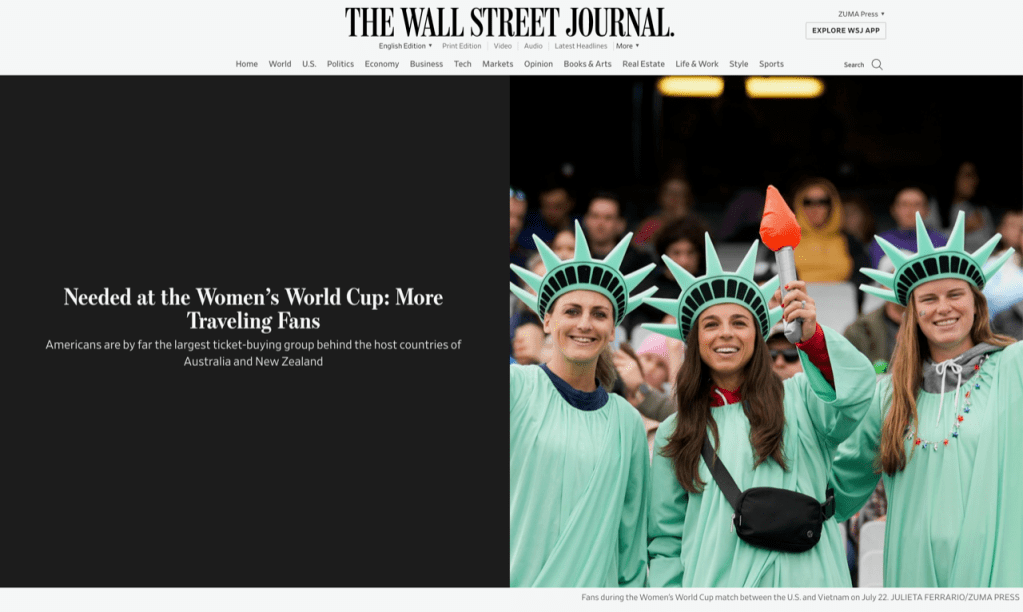Open the ZUMA Press account dropdown

coord(860,14)
